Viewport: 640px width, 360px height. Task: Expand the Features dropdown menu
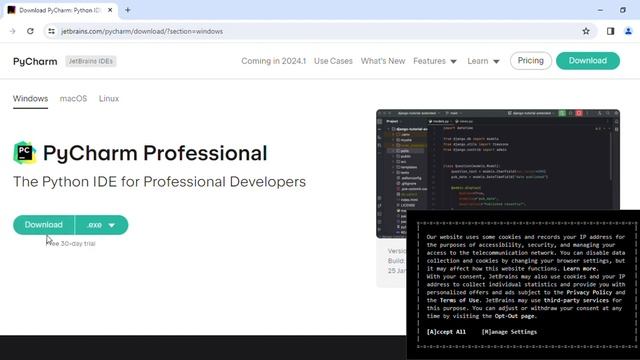click(x=435, y=61)
